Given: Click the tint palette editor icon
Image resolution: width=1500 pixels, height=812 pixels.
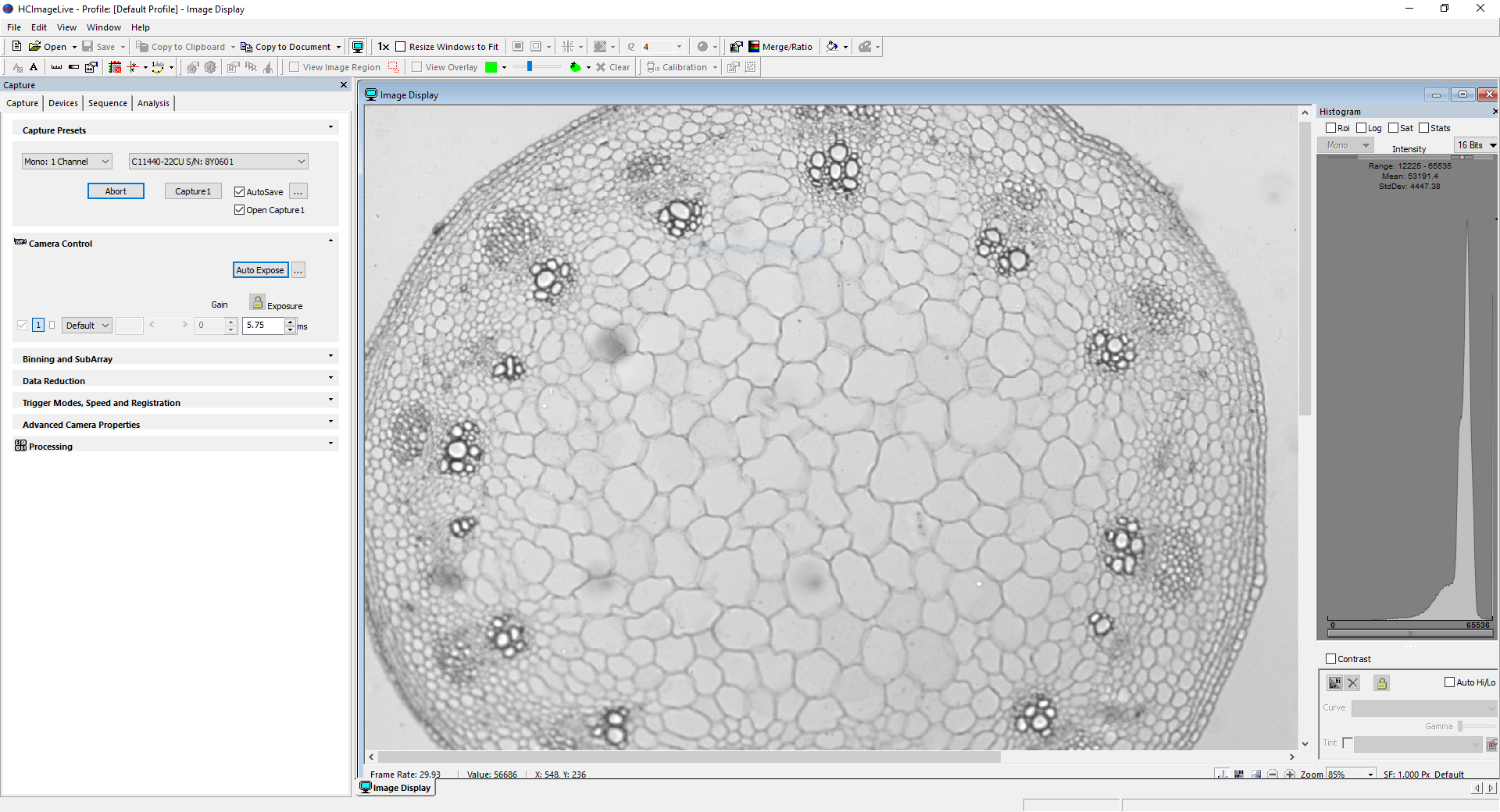Looking at the screenshot, I should pos(1491,745).
